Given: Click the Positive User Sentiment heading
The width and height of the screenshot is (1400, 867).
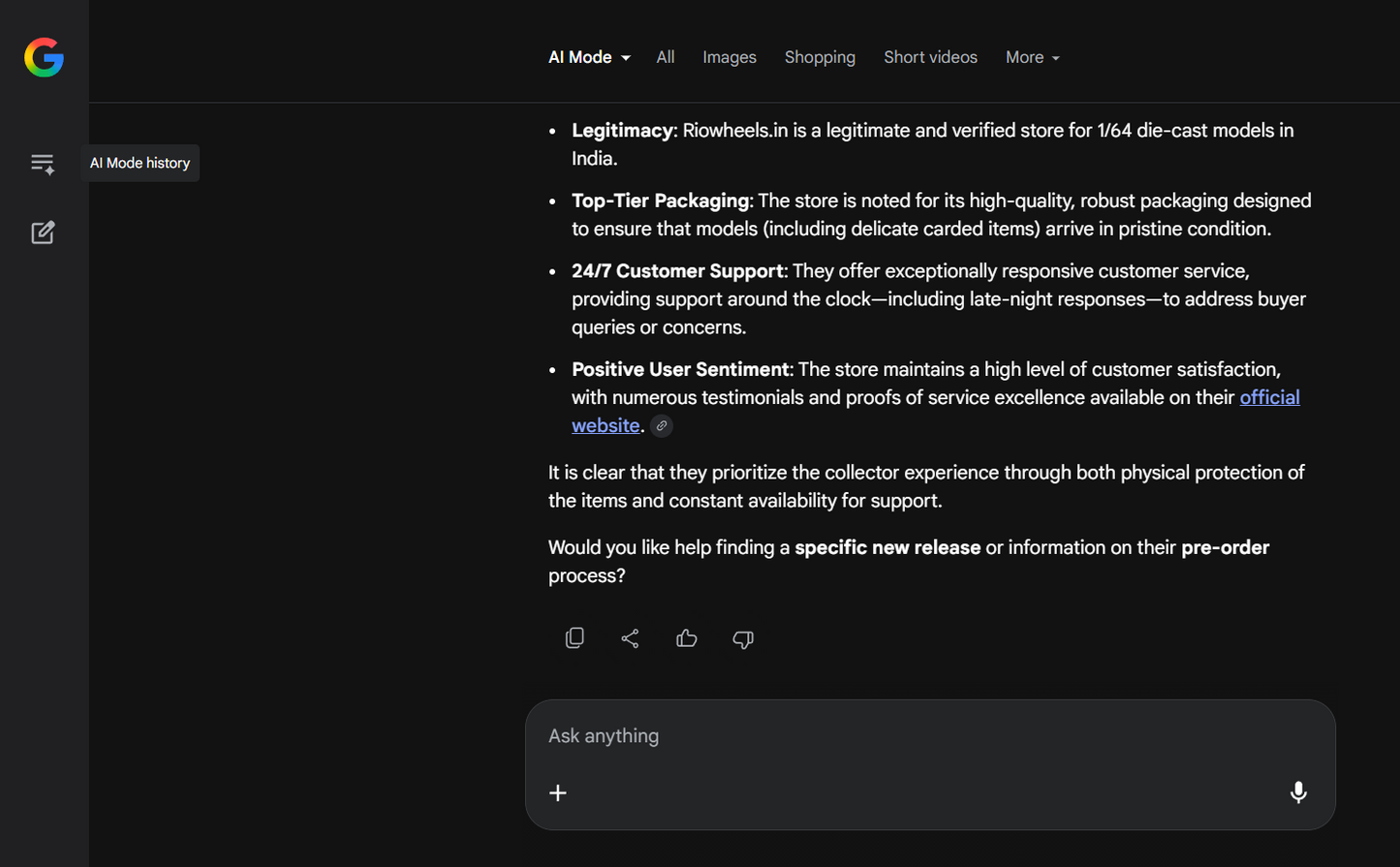Looking at the screenshot, I should (680, 369).
